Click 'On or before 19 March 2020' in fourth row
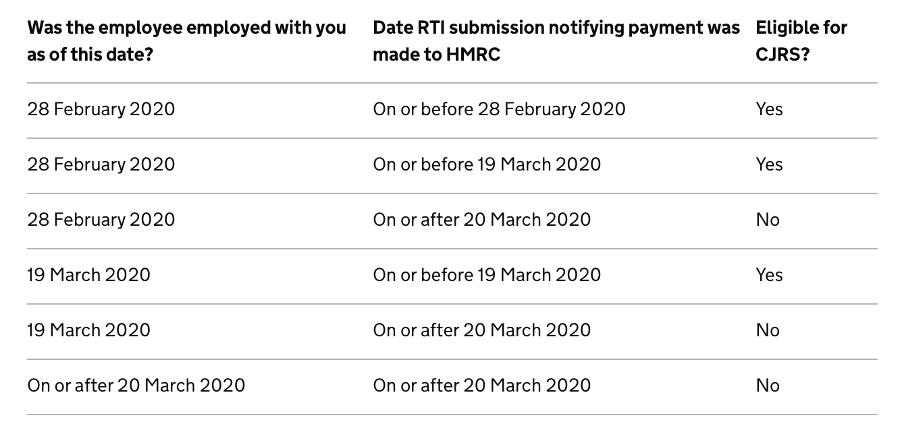902x430 pixels. click(487, 275)
